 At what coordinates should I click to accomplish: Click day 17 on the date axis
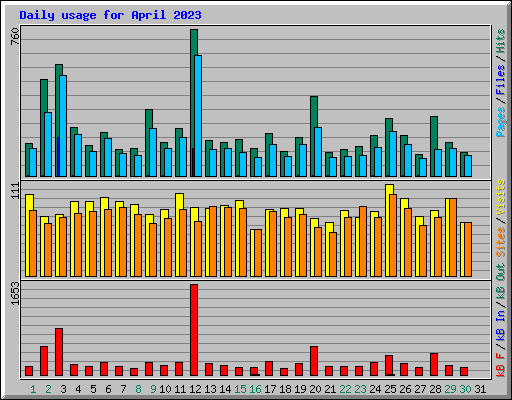(x=270, y=389)
